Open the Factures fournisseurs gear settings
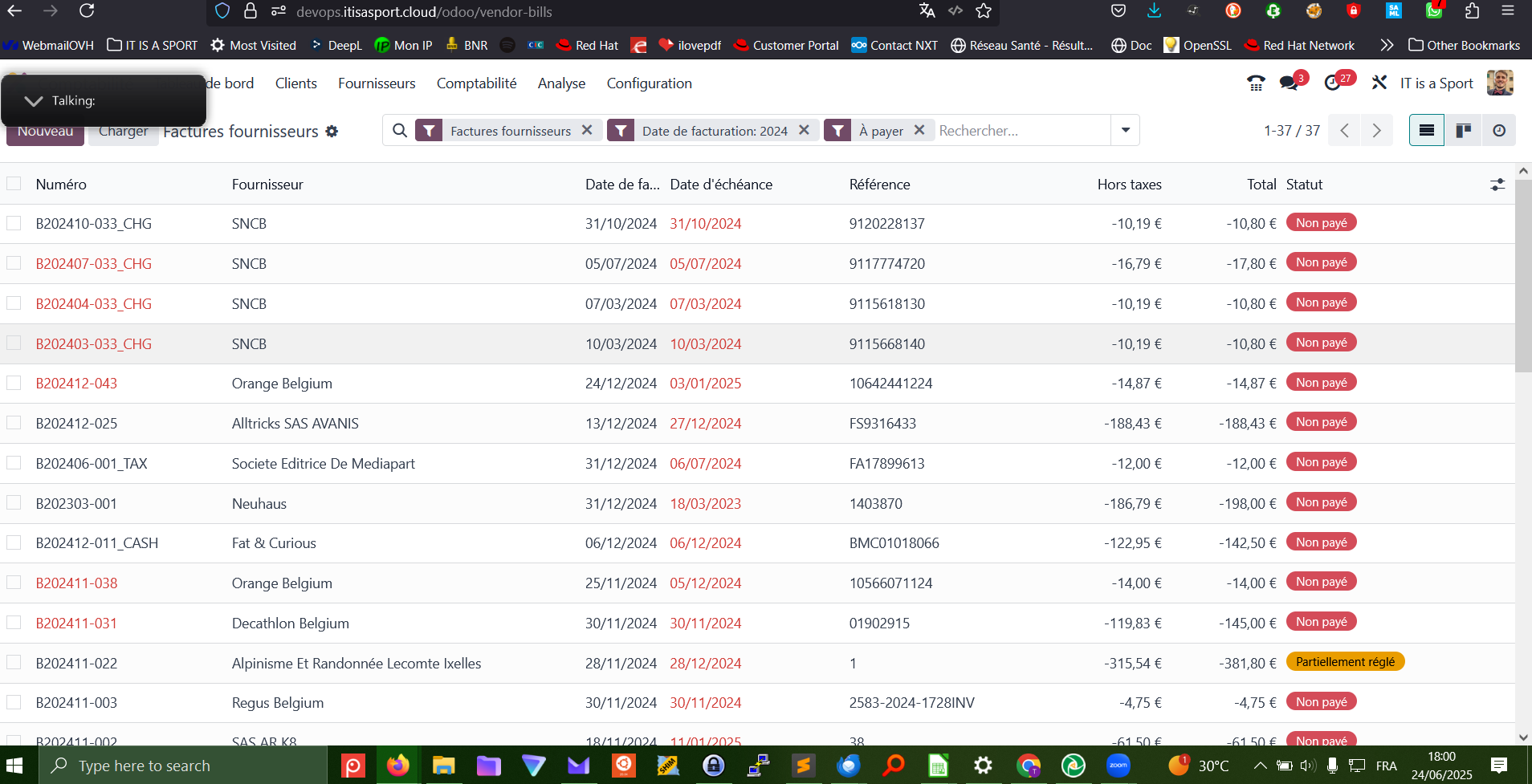 point(332,132)
